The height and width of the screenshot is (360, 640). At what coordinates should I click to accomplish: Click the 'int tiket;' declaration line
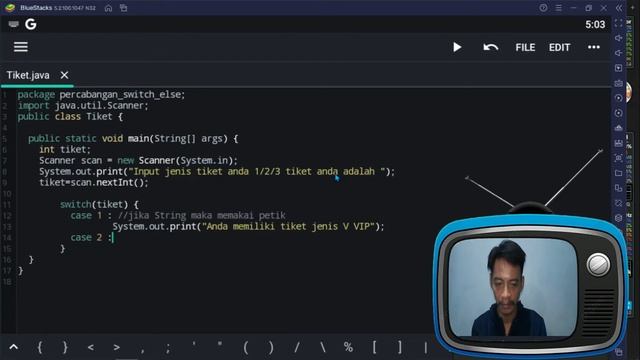[x=65, y=150]
